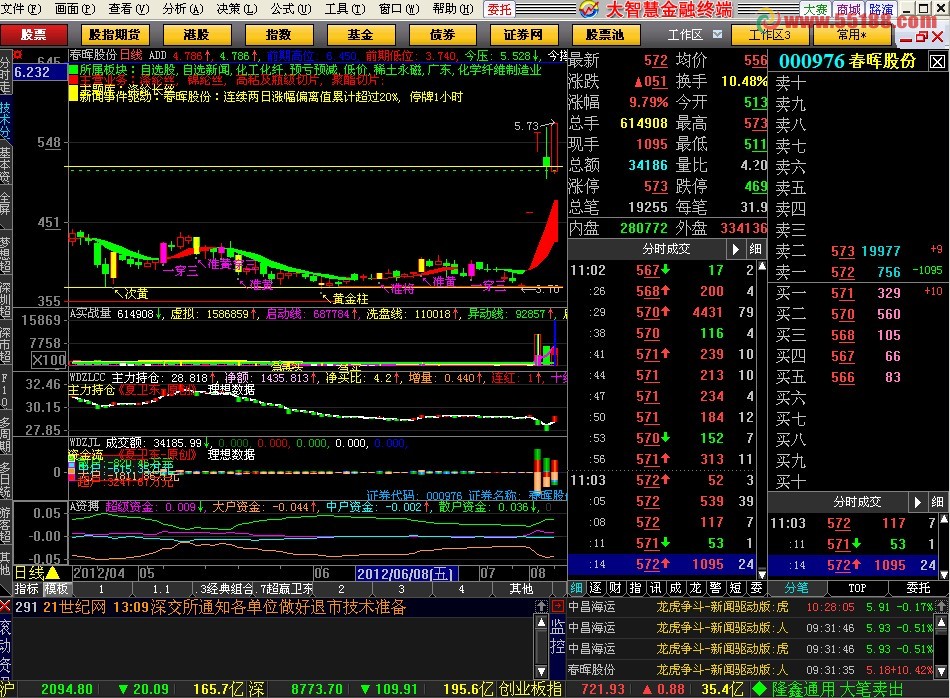Switch to the 常用* workspace tab
Screen dimensions: 950x698
tap(852, 35)
